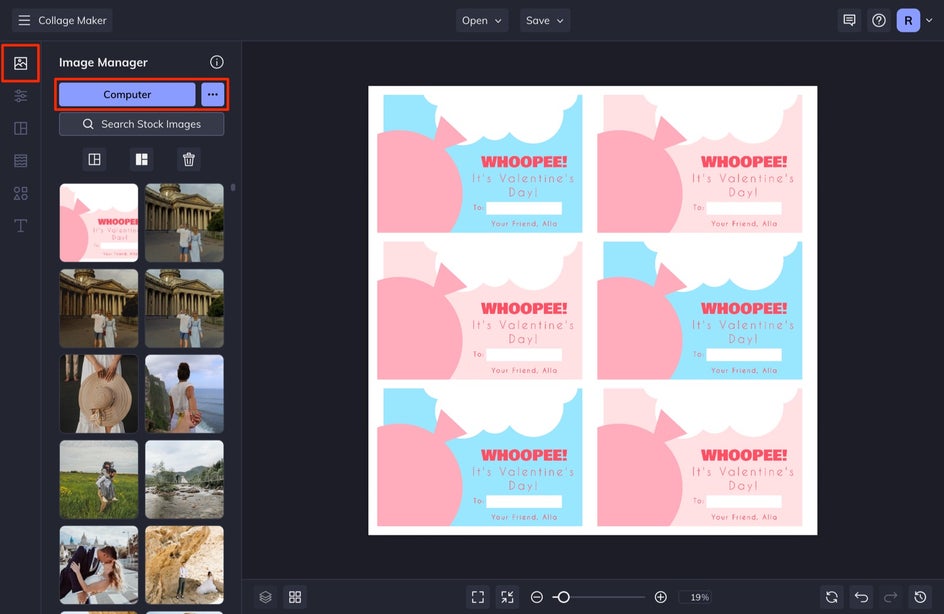Select the couple in green field thumbnail
The height and width of the screenshot is (614, 944).
(99, 479)
